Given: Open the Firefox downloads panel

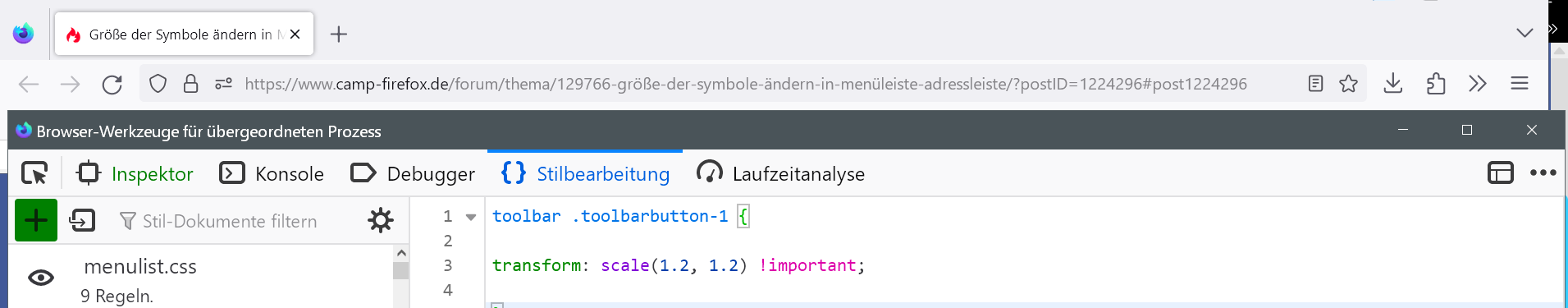Looking at the screenshot, I should (x=1392, y=84).
